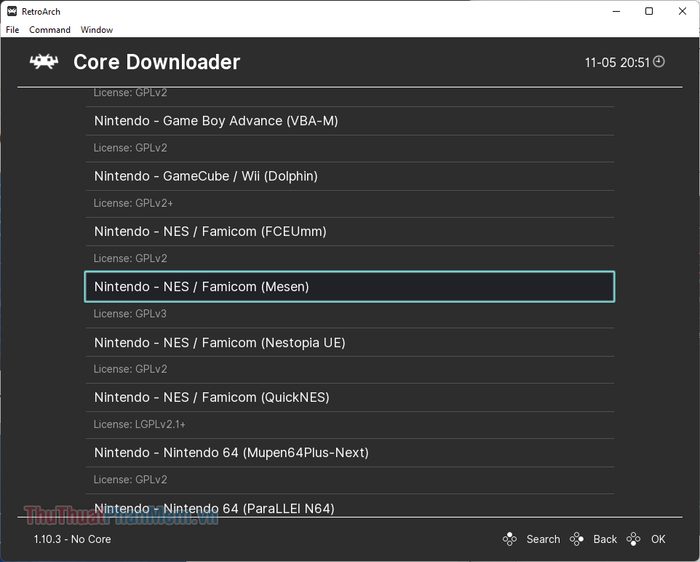Click the 11-05 20:51 date and time
700x562 pixels.
pos(617,62)
